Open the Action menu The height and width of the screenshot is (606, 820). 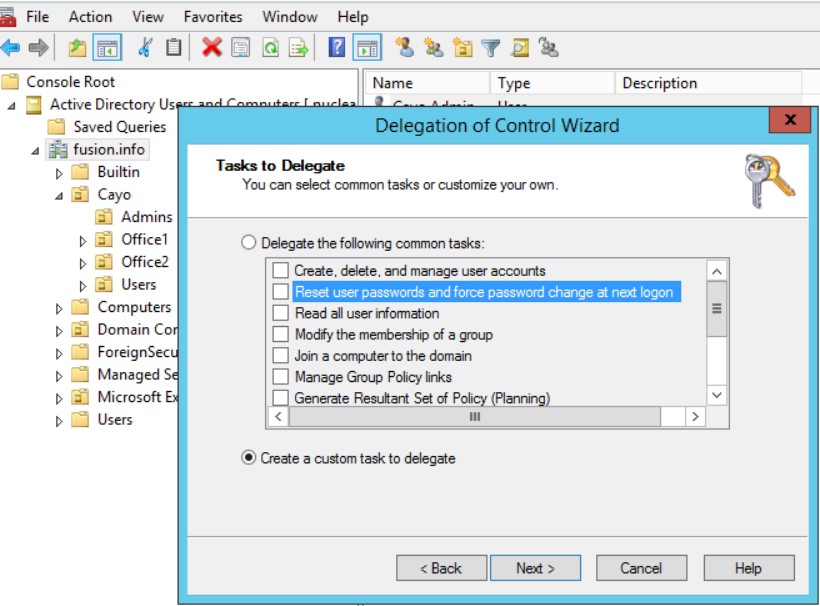pos(90,17)
